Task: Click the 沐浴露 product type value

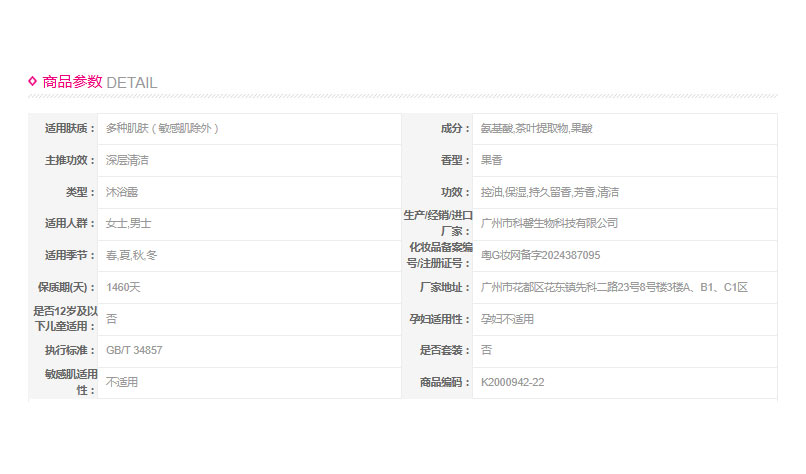Action: coord(121,192)
